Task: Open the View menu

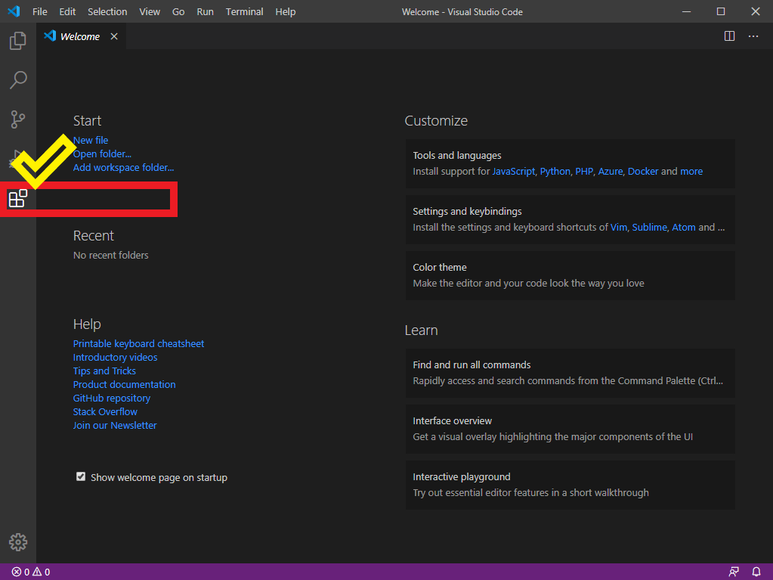Action: pyautogui.click(x=149, y=11)
